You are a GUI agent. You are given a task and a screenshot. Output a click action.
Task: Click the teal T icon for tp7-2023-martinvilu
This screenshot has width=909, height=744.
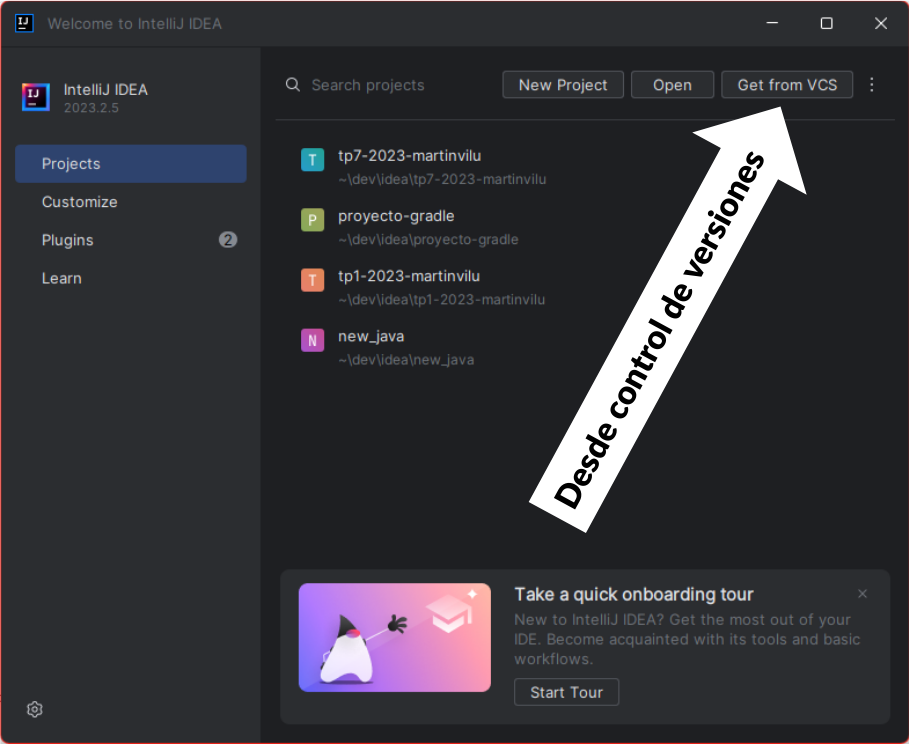pos(312,160)
